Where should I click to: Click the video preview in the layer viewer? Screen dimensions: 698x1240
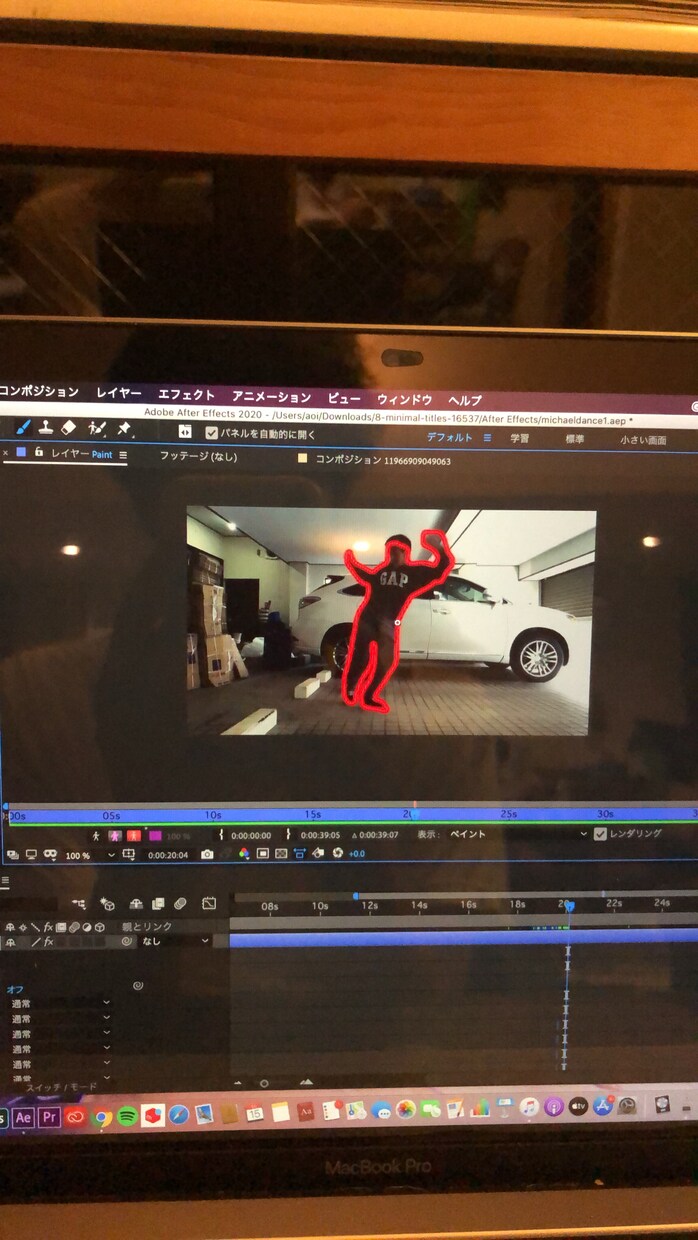click(x=391, y=621)
